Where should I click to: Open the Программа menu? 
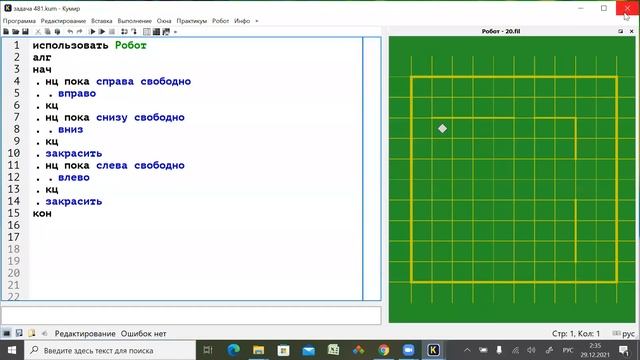tap(19, 21)
